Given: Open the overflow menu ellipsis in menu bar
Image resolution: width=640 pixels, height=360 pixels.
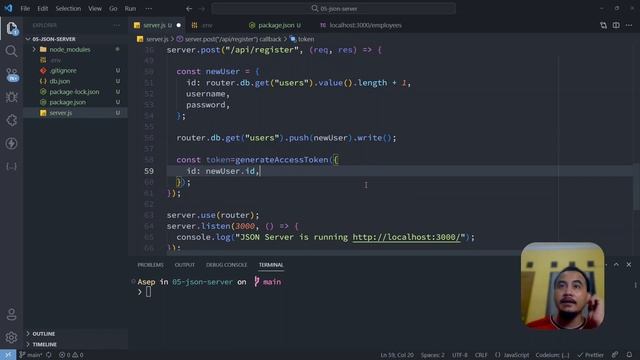Looking at the screenshot, I should pyautogui.click(x=149, y=9).
